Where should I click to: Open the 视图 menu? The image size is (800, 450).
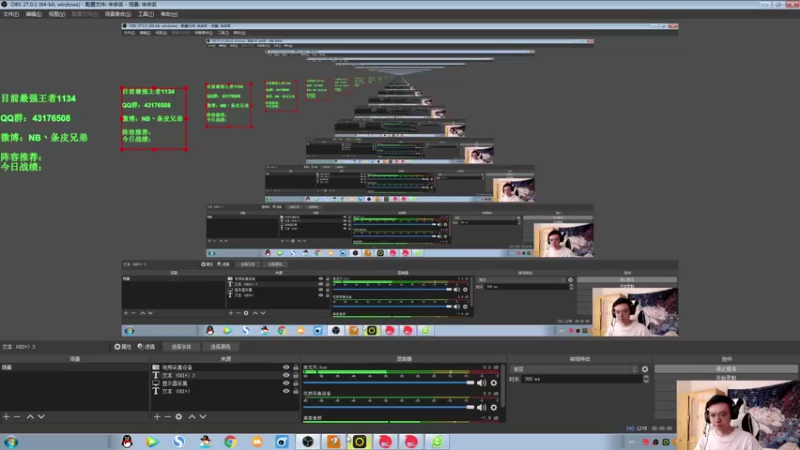[57, 14]
